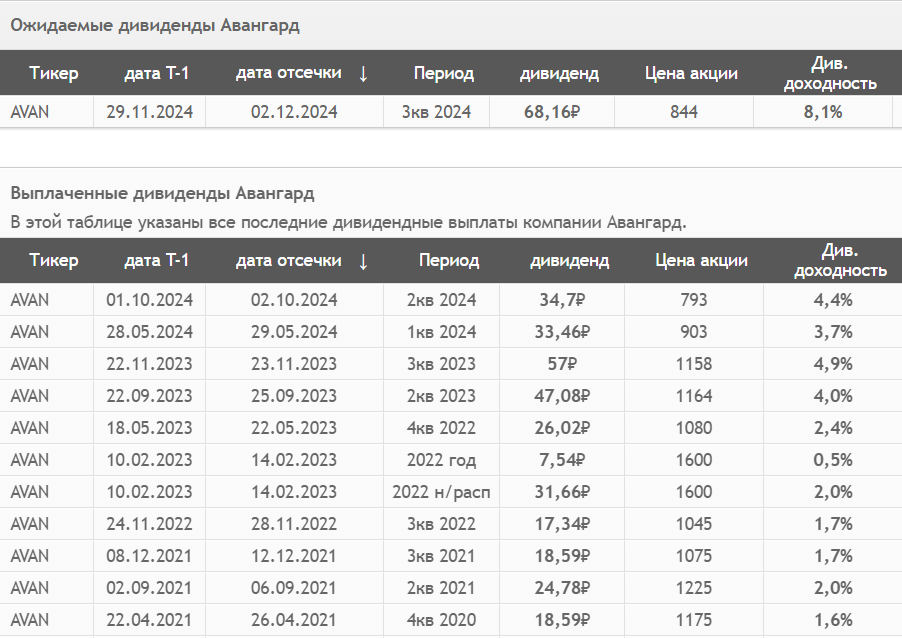The height and width of the screenshot is (638, 902).
Task: Click dividend 24,78₽ cell
Action: coord(562,588)
